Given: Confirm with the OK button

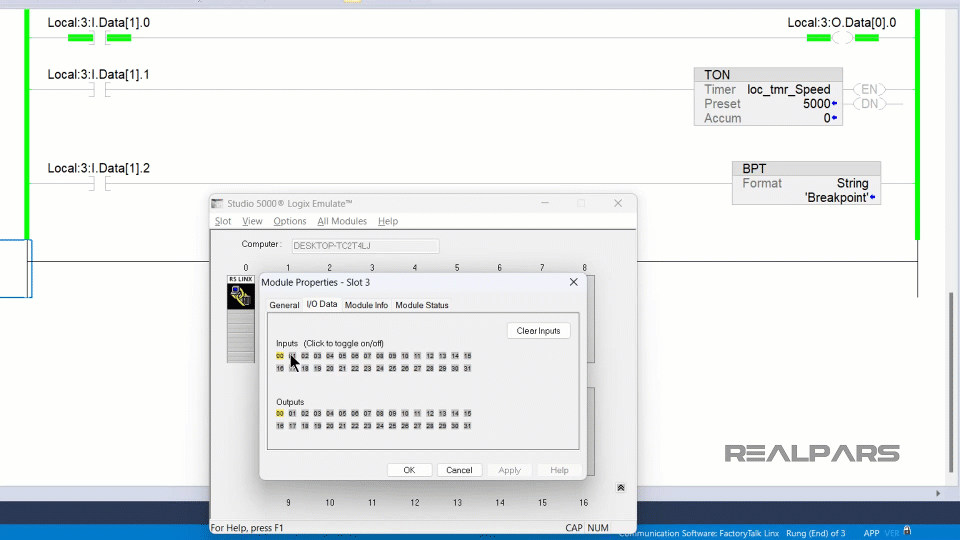Looking at the screenshot, I should pos(409,470).
